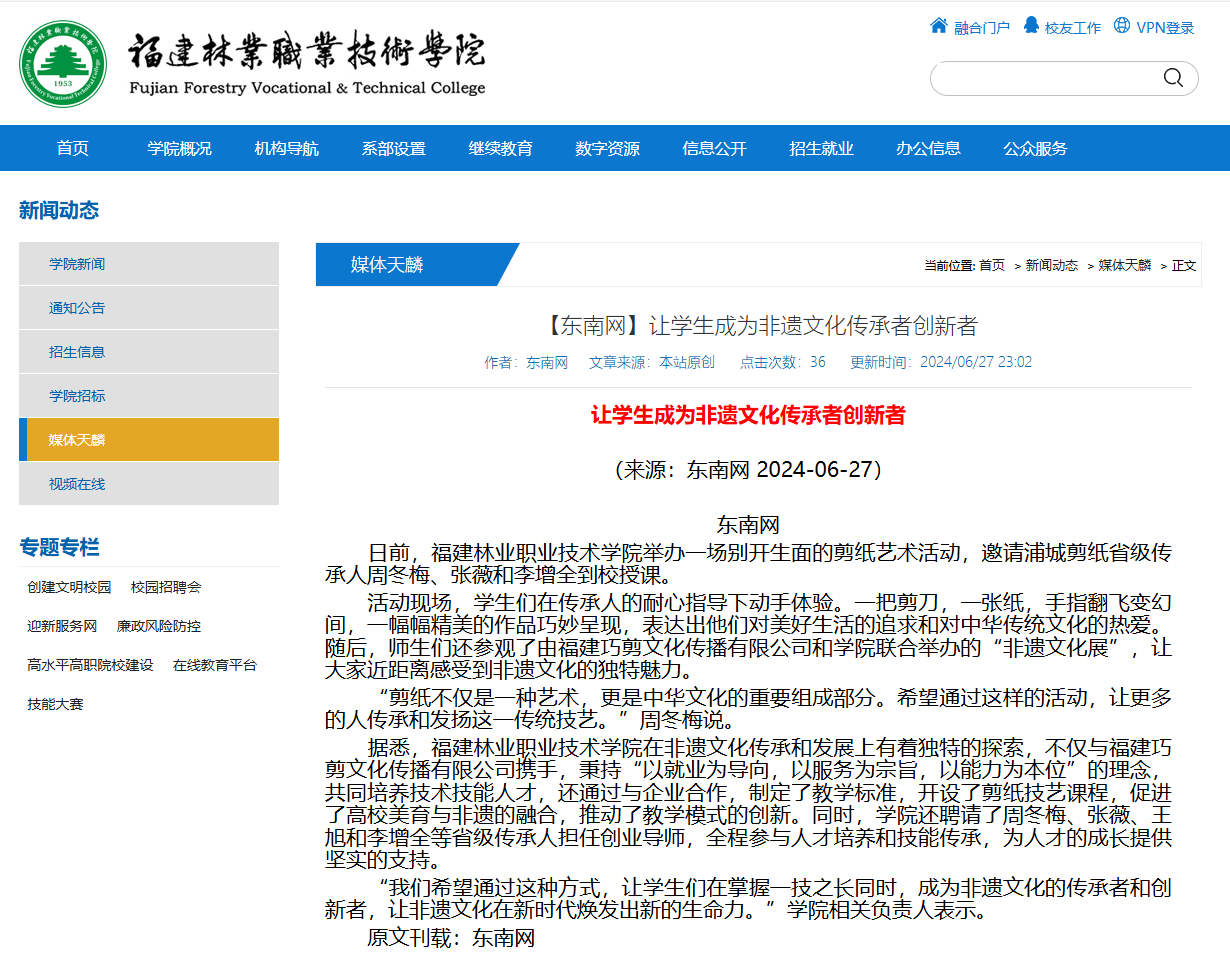Go to 招生就业 in the top navigation

[x=822, y=148]
